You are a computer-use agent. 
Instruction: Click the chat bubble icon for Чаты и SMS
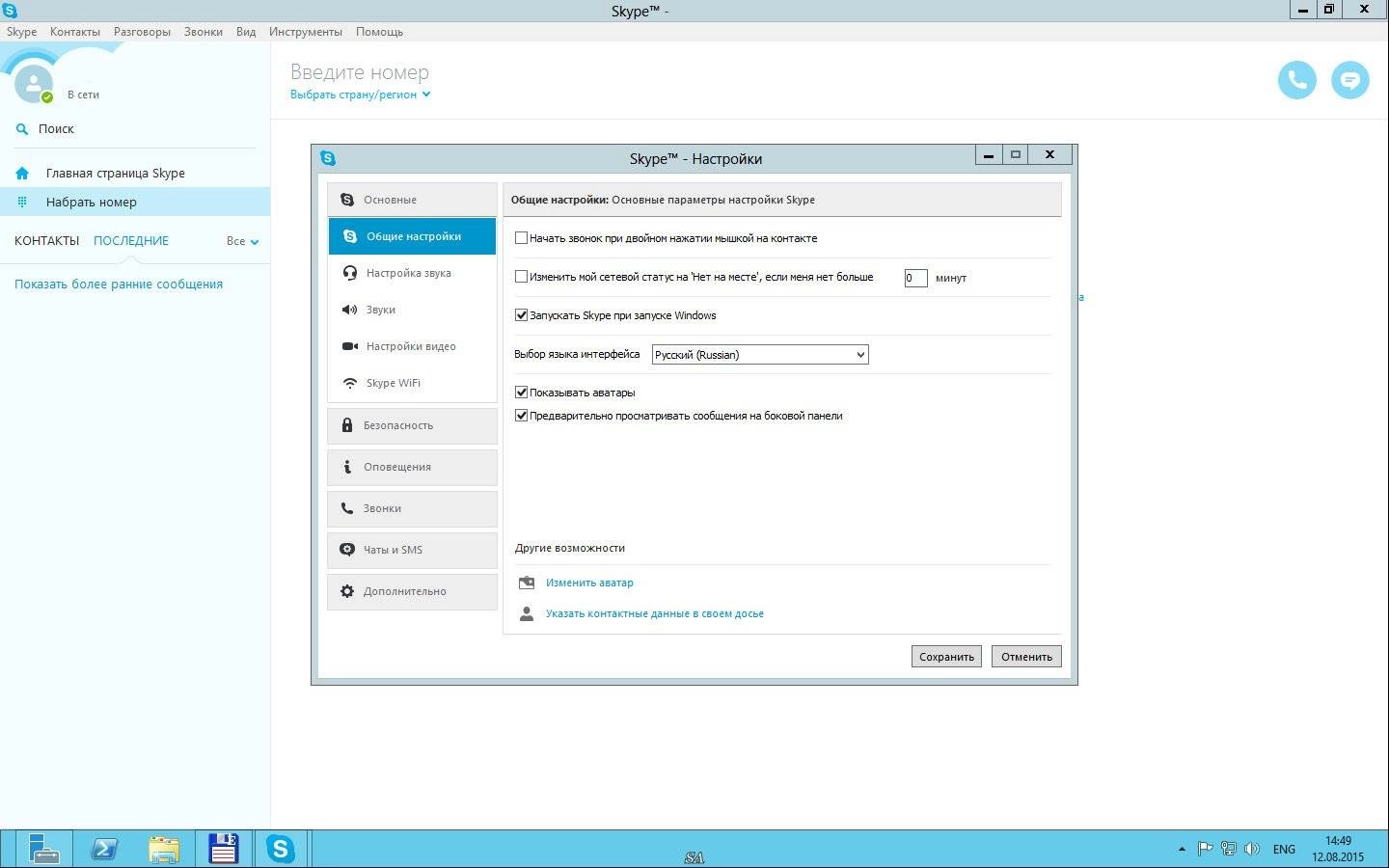click(347, 550)
